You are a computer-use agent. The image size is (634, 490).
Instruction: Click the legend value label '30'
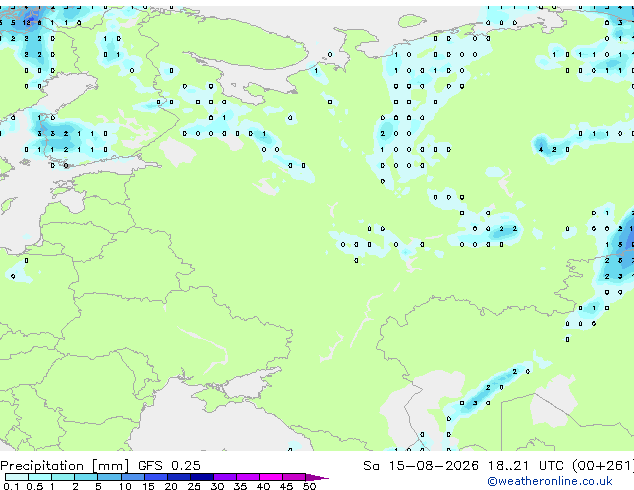(x=217, y=486)
